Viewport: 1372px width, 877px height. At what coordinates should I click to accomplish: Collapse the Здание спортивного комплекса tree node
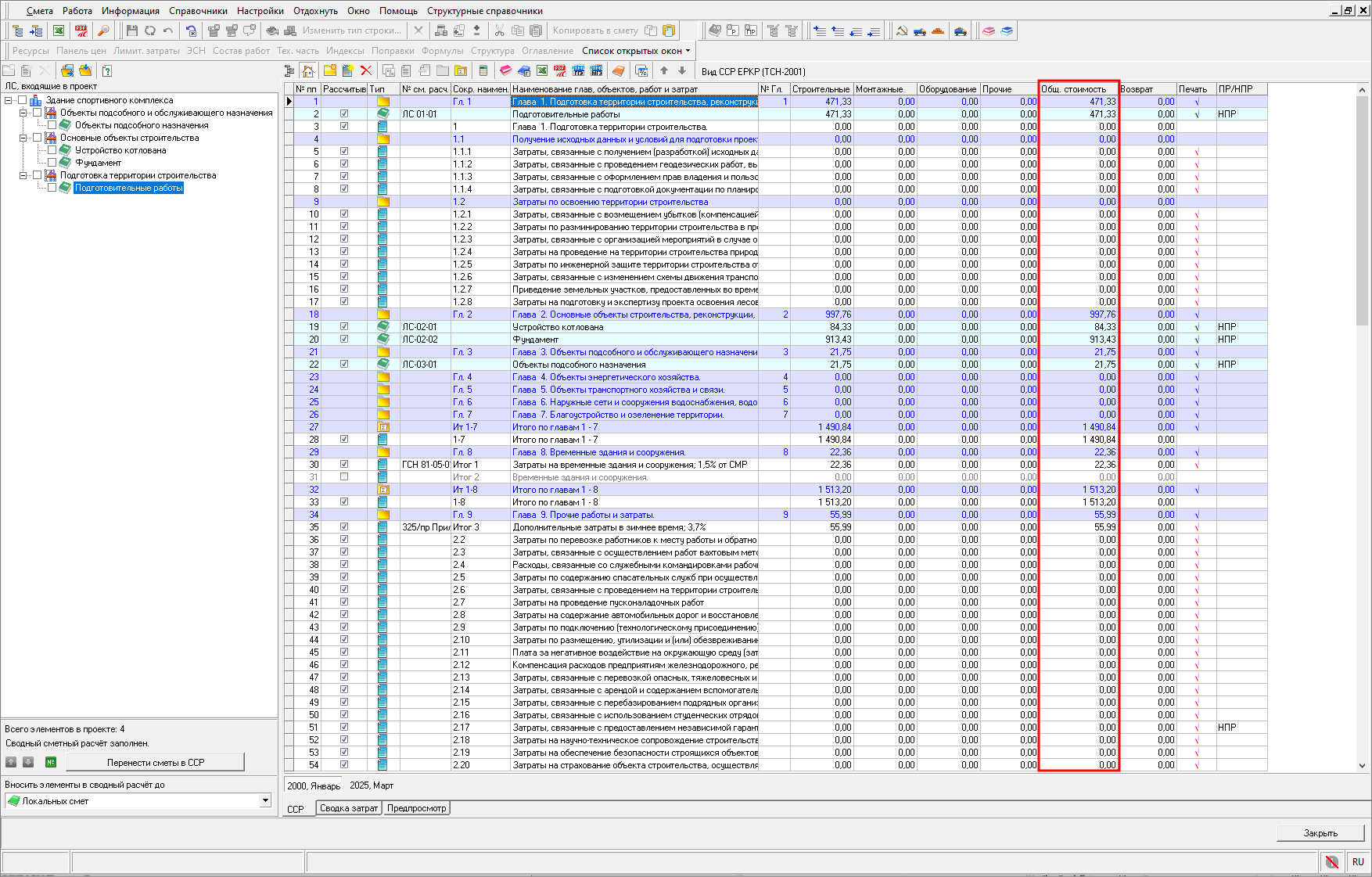9,100
